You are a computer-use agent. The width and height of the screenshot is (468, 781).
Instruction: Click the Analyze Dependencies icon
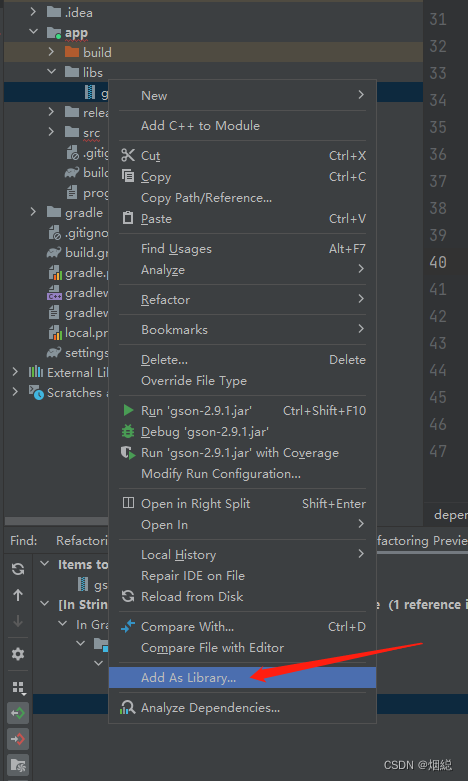128,707
